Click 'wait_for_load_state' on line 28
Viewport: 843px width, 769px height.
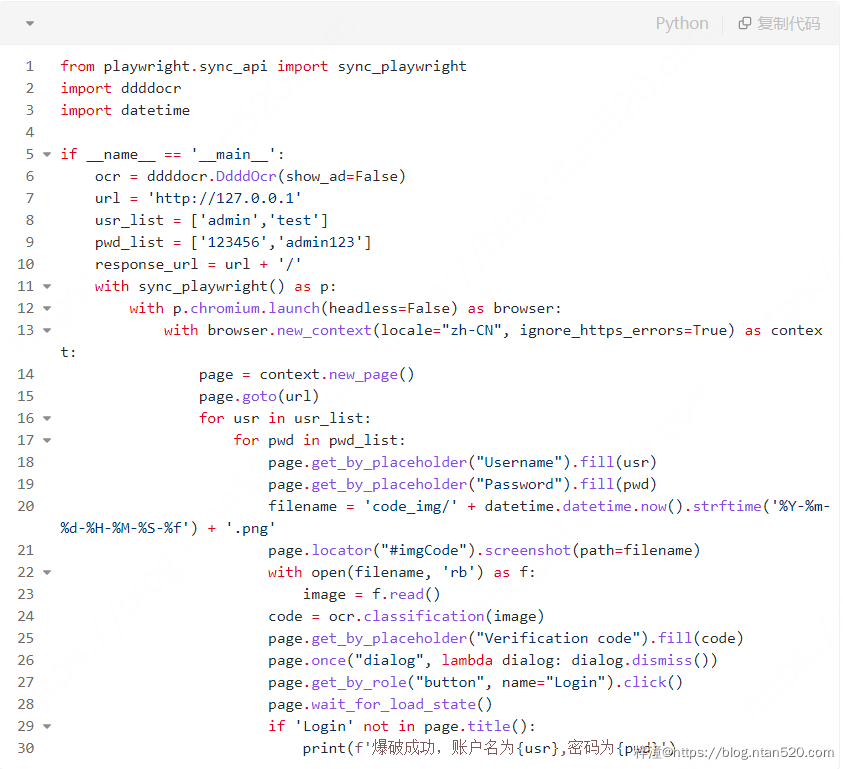point(394,704)
